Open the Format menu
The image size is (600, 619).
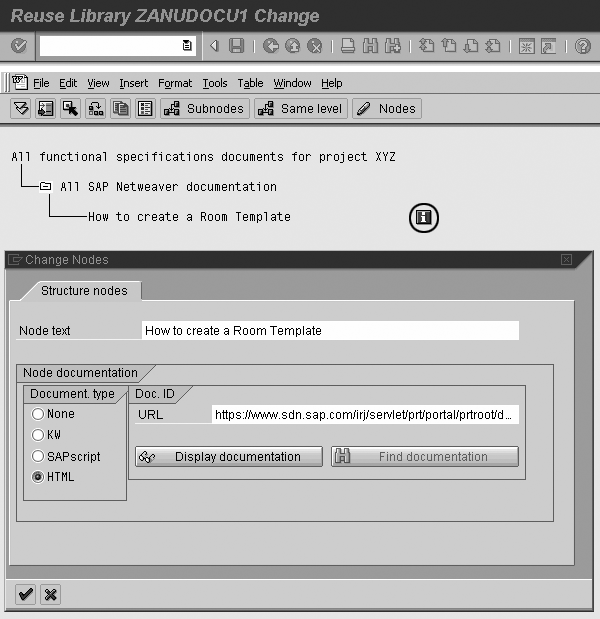click(x=175, y=83)
